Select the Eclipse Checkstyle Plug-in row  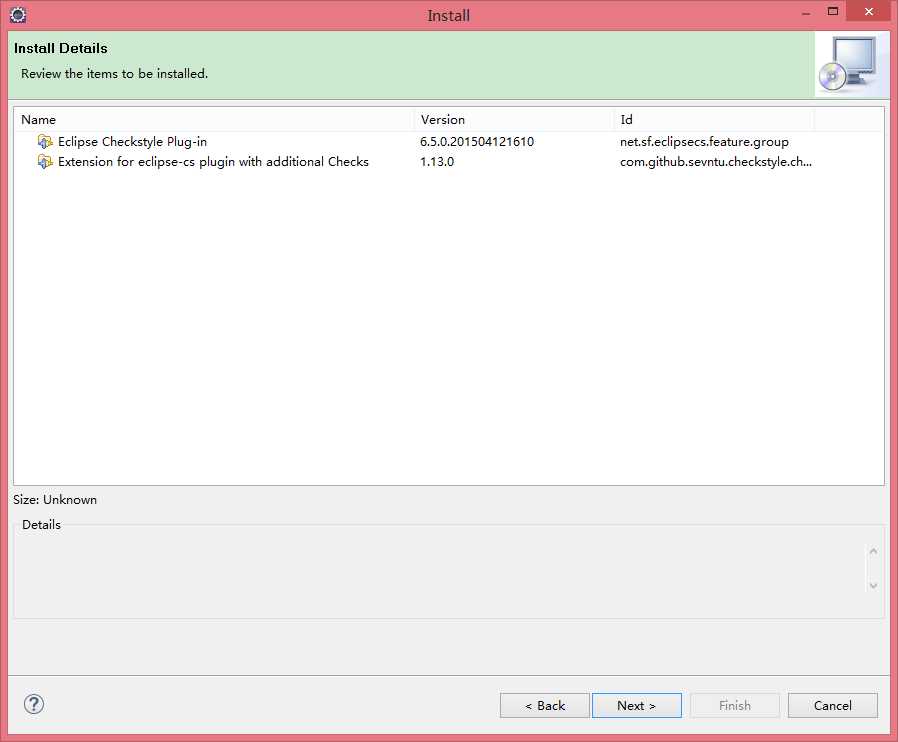(x=448, y=141)
